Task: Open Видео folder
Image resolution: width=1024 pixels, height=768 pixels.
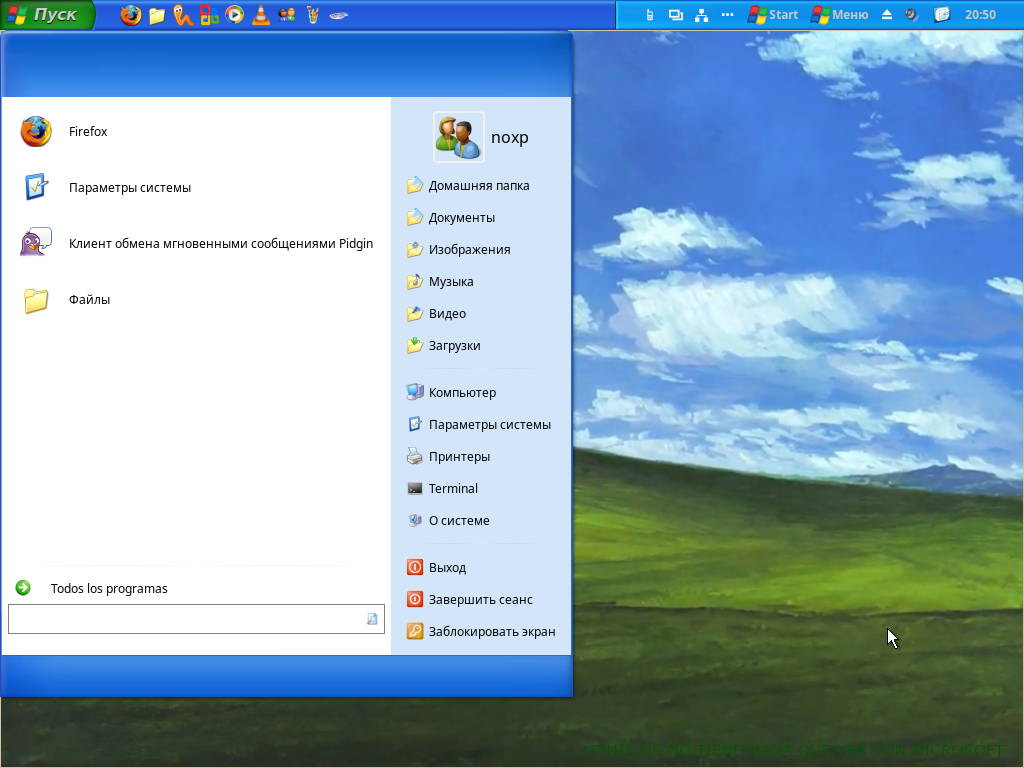Action: [x=481, y=314]
